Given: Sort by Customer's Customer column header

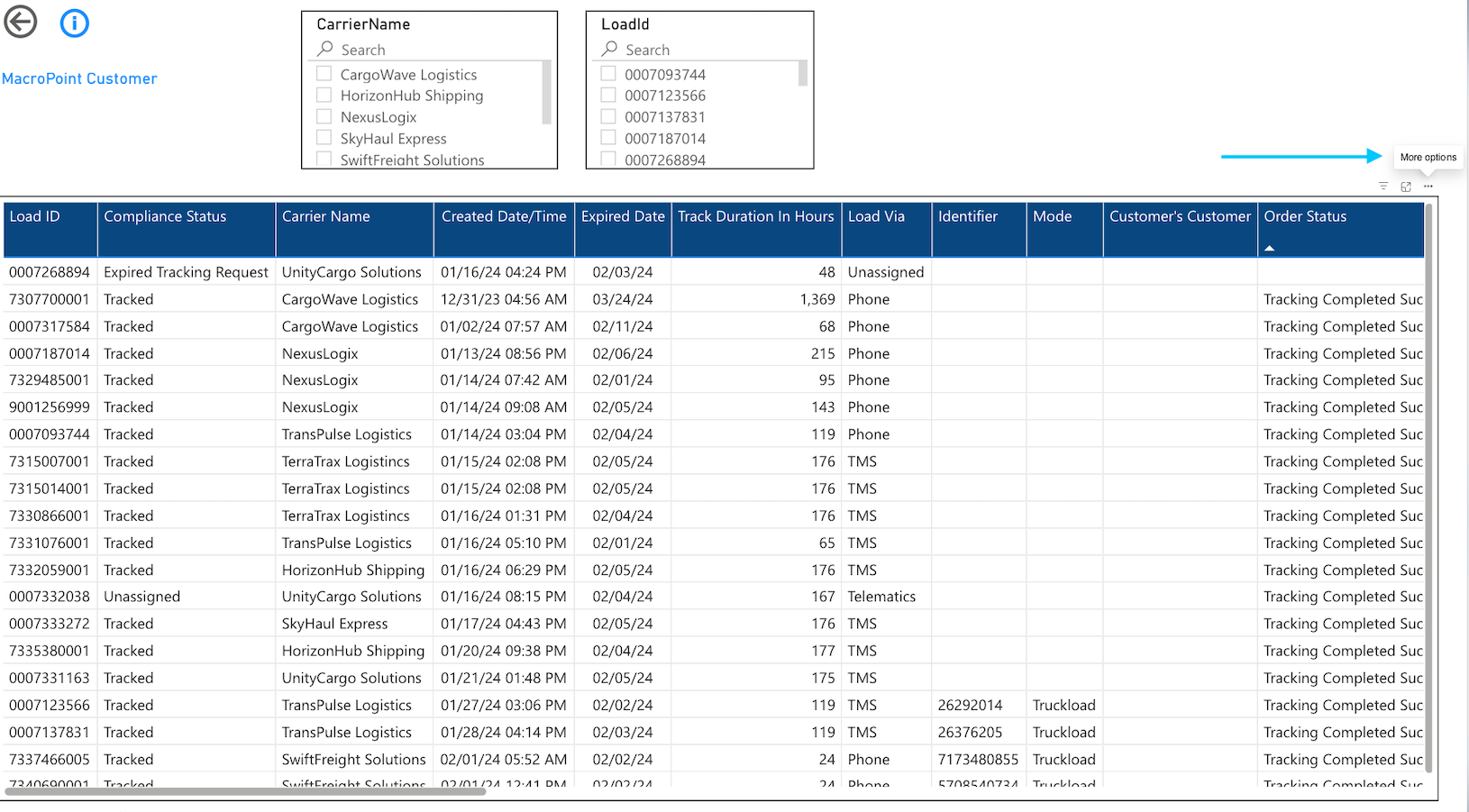Looking at the screenshot, I should [x=1180, y=230].
